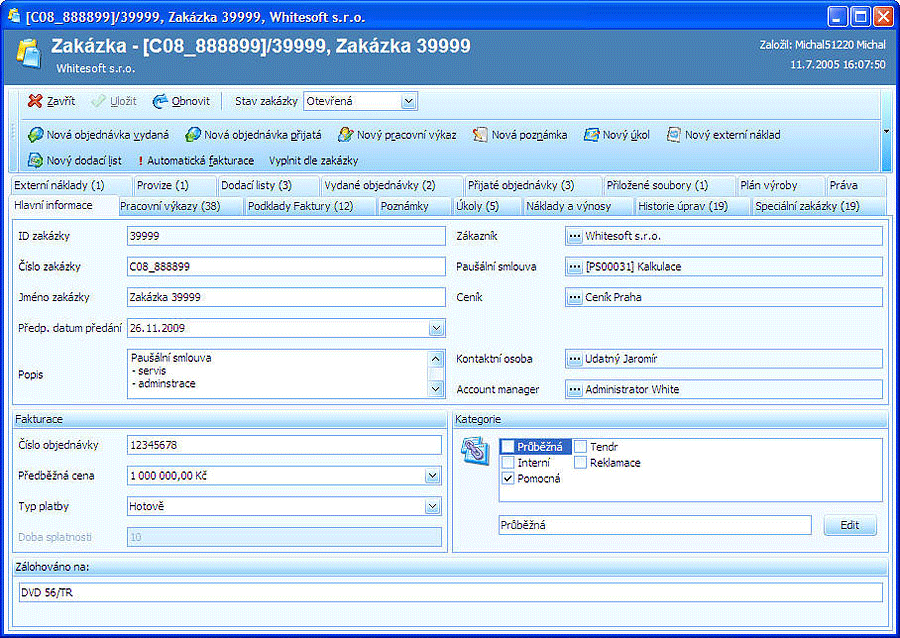Click the Obnovit refresh icon
This screenshot has width=900, height=638.
click(x=159, y=101)
